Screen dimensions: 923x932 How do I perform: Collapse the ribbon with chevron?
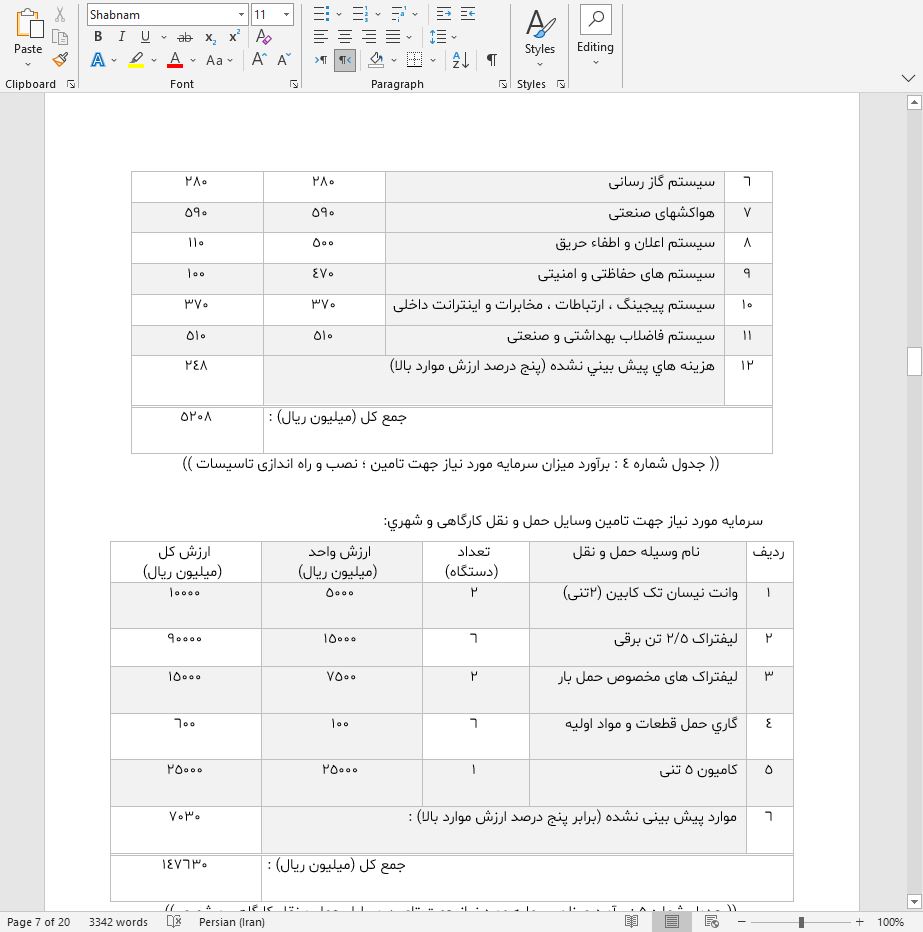coord(908,78)
